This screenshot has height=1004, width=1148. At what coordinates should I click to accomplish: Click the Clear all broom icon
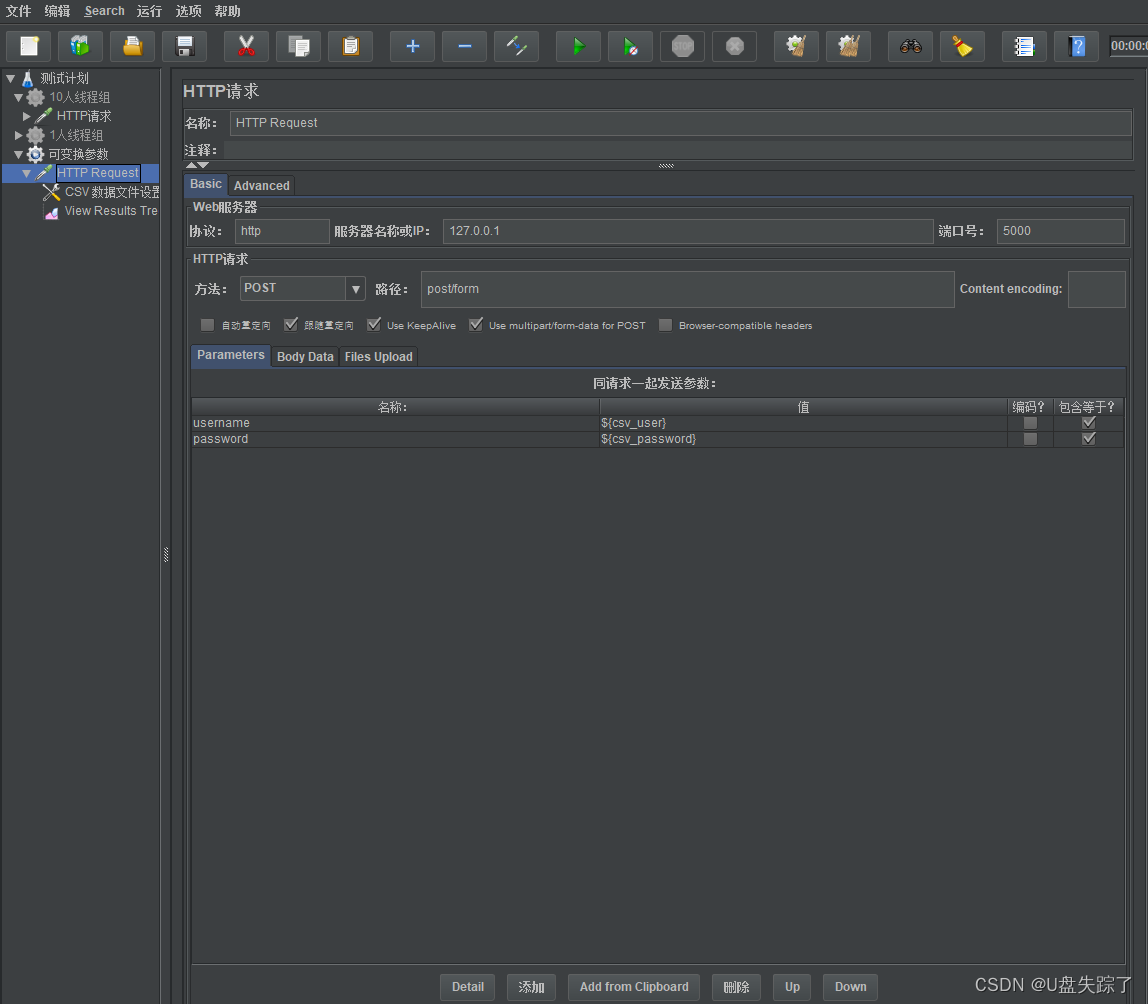pos(848,47)
